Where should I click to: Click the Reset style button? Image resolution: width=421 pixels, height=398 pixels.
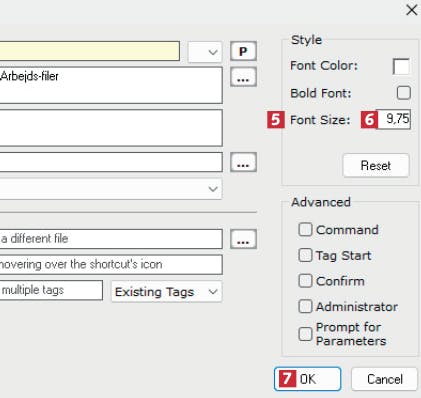coord(376,165)
